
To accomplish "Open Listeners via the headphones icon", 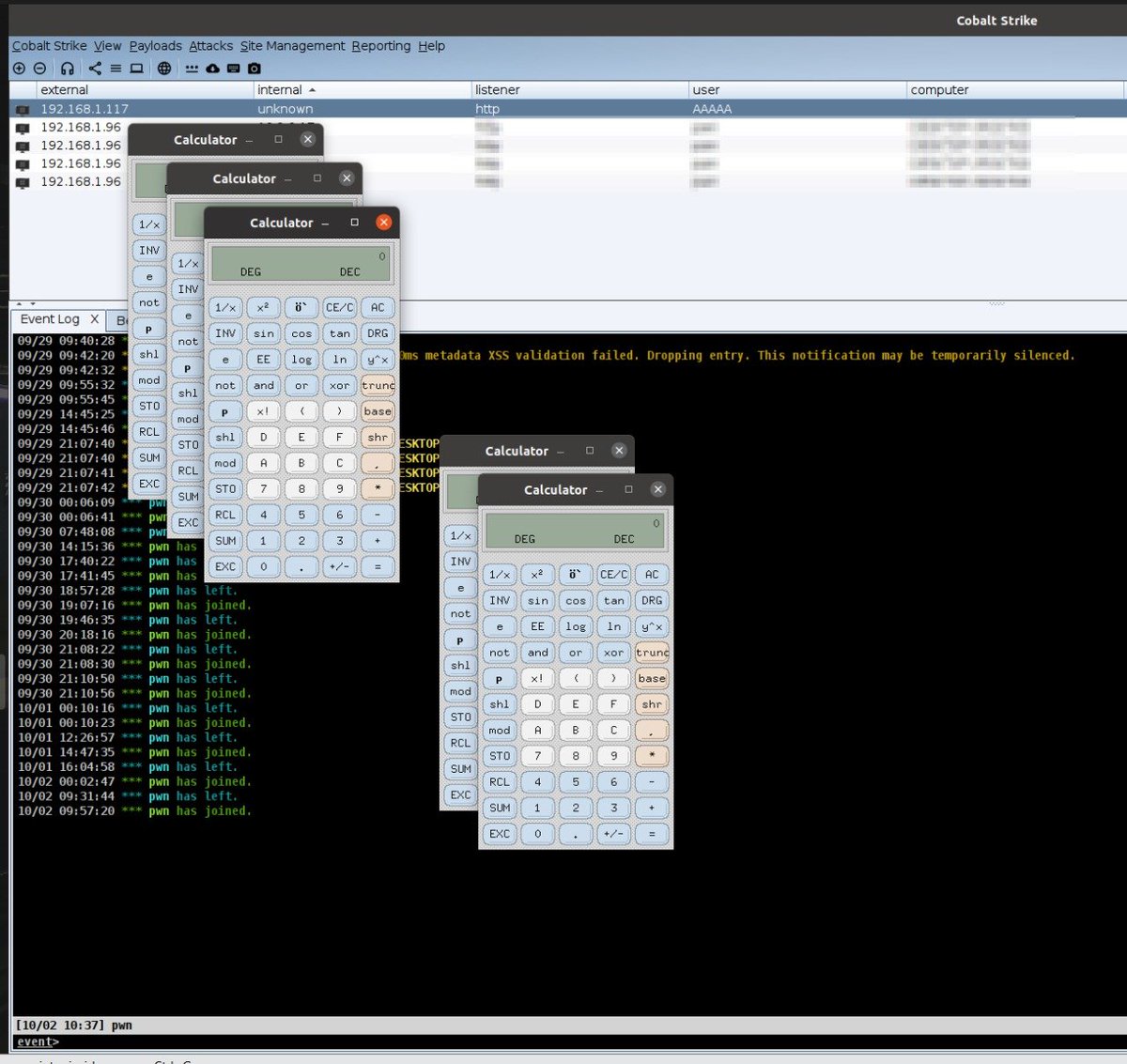I will [68, 69].
